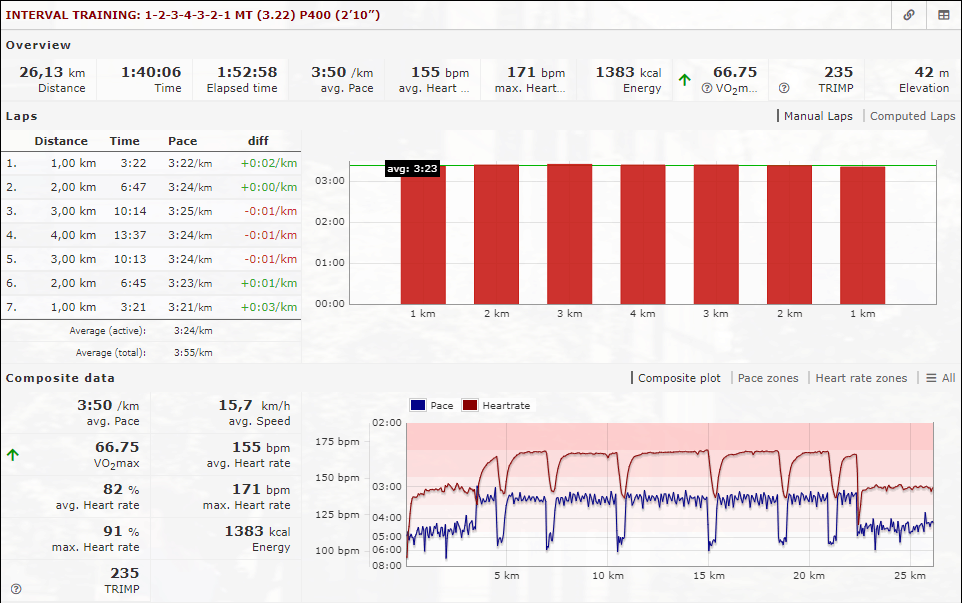Click the avg: 3:23 chart label
The image size is (962, 603).
tap(412, 168)
